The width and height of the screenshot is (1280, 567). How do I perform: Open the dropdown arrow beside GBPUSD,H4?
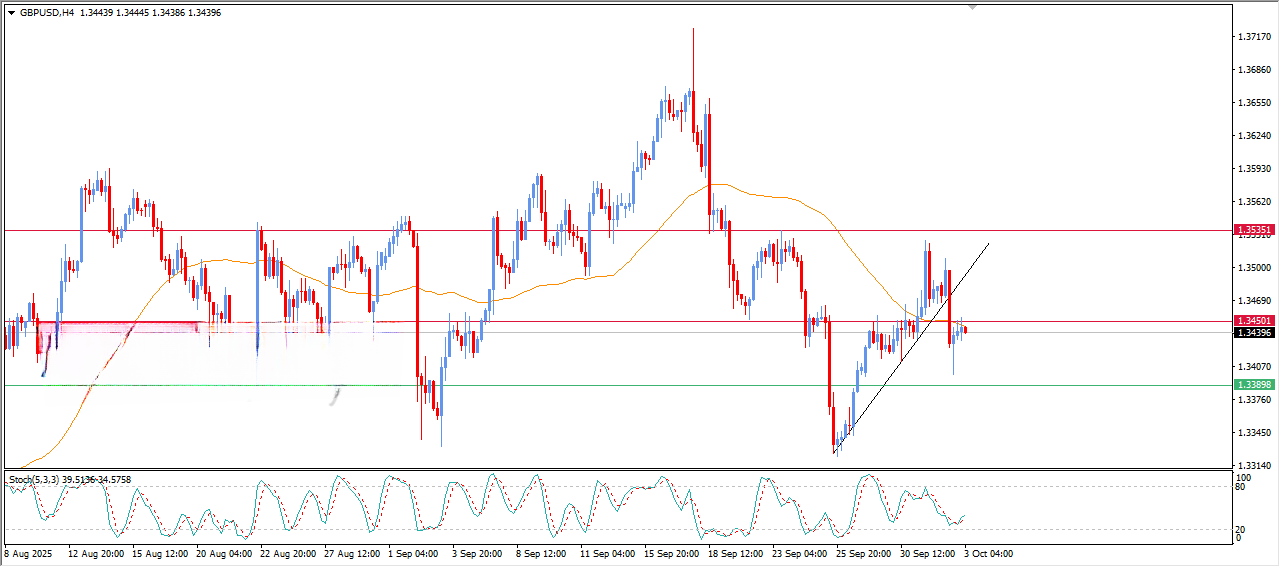click(12, 13)
